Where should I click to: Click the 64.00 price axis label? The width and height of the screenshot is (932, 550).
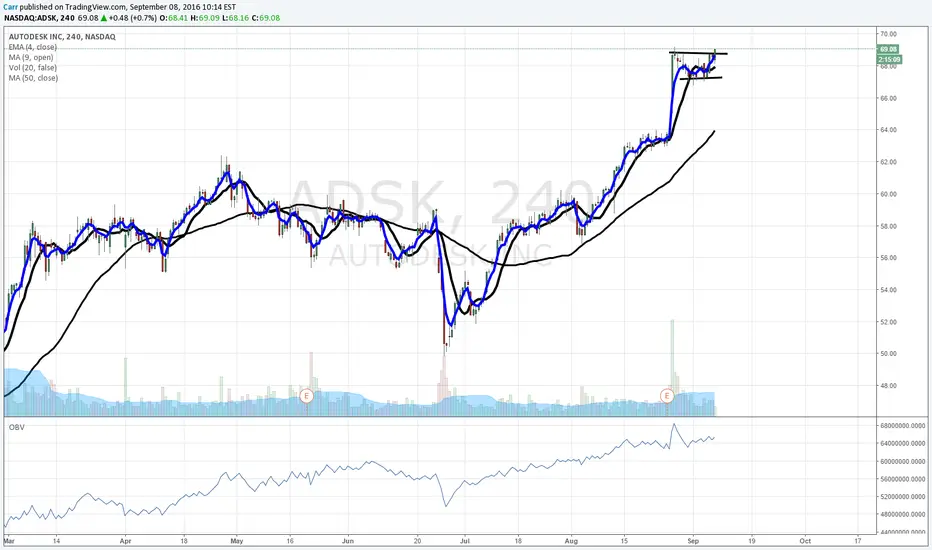[x=889, y=130]
